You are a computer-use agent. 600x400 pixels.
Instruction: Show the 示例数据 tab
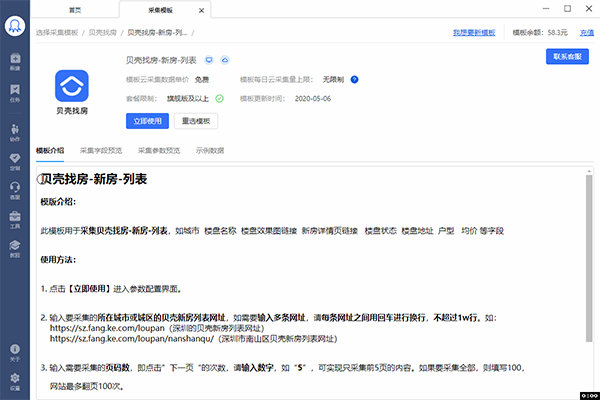[x=210, y=151]
